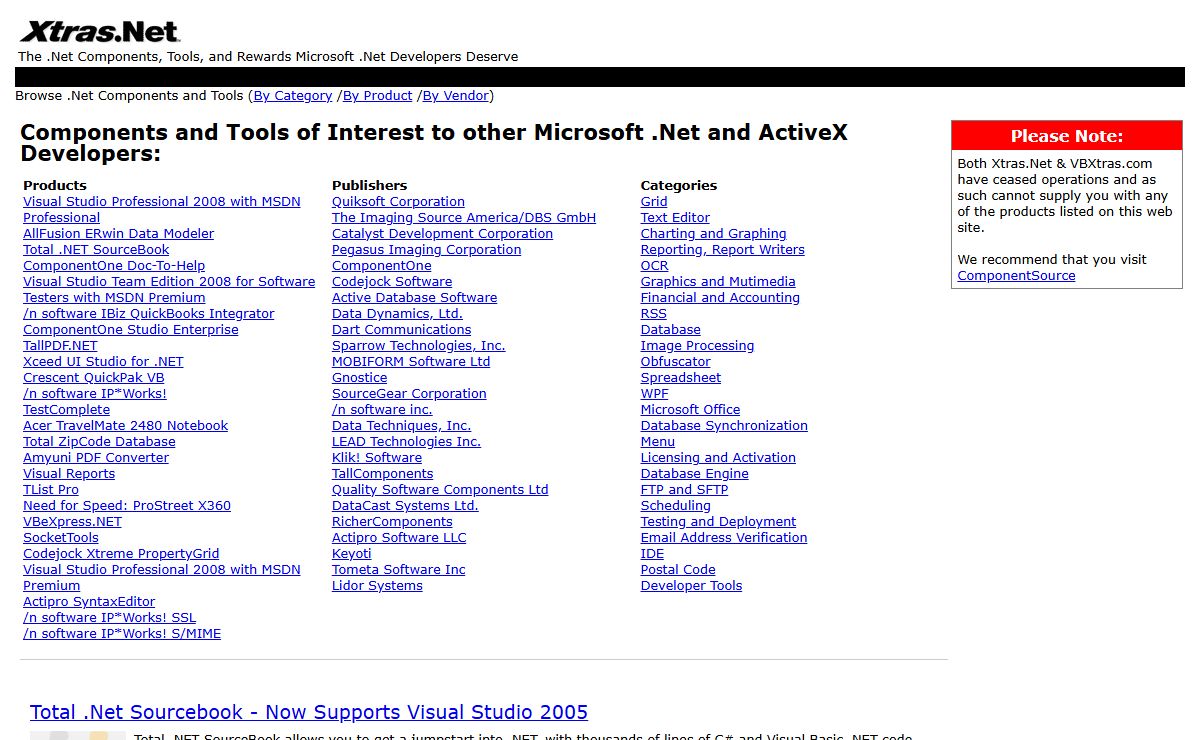Open Quality Software Components Ltd link
1200x740 pixels.
[440, 490]
